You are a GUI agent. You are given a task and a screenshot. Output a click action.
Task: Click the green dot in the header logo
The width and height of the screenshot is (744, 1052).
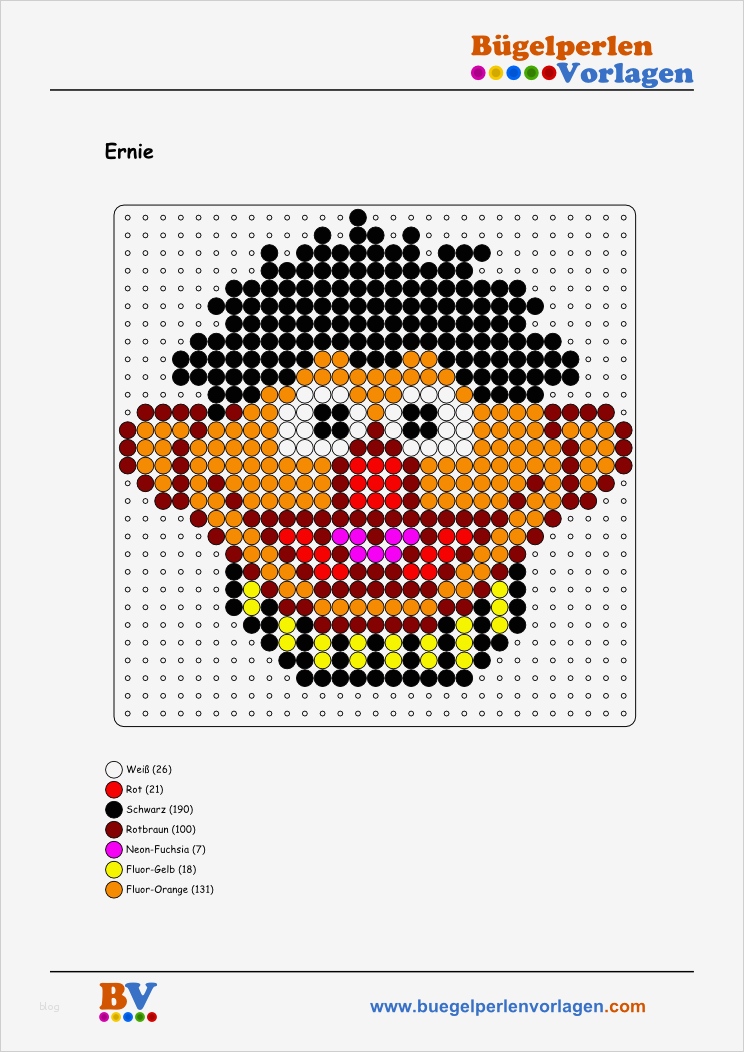(531, 73)
